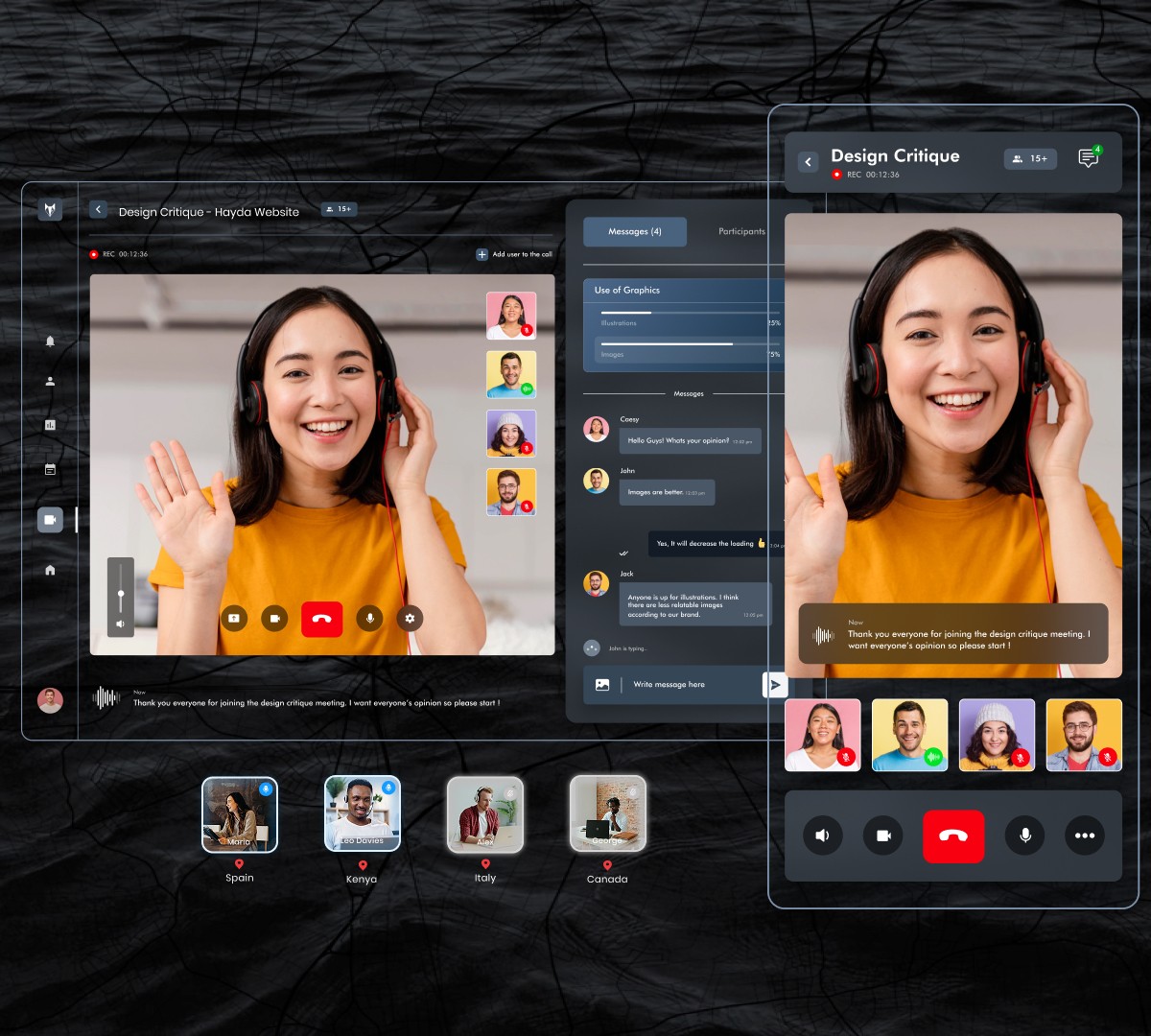
Task: Select George's video tile from Canada
Action: (x=608, y=814)
